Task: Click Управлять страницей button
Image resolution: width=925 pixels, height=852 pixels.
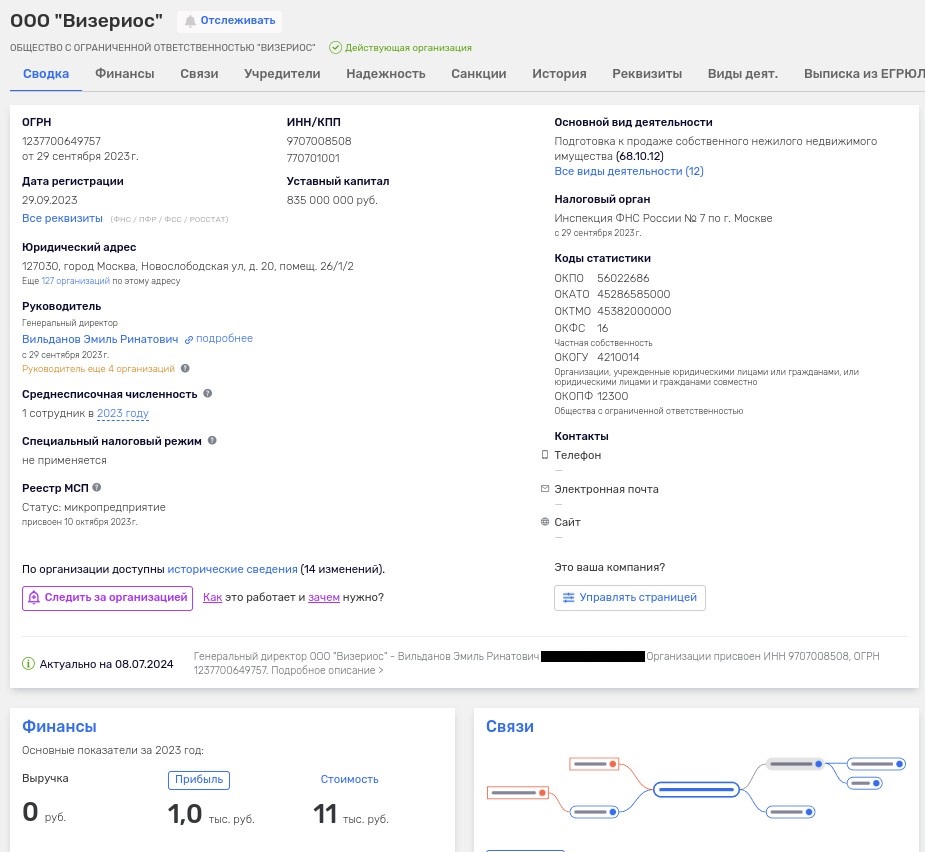Action: 629,598
